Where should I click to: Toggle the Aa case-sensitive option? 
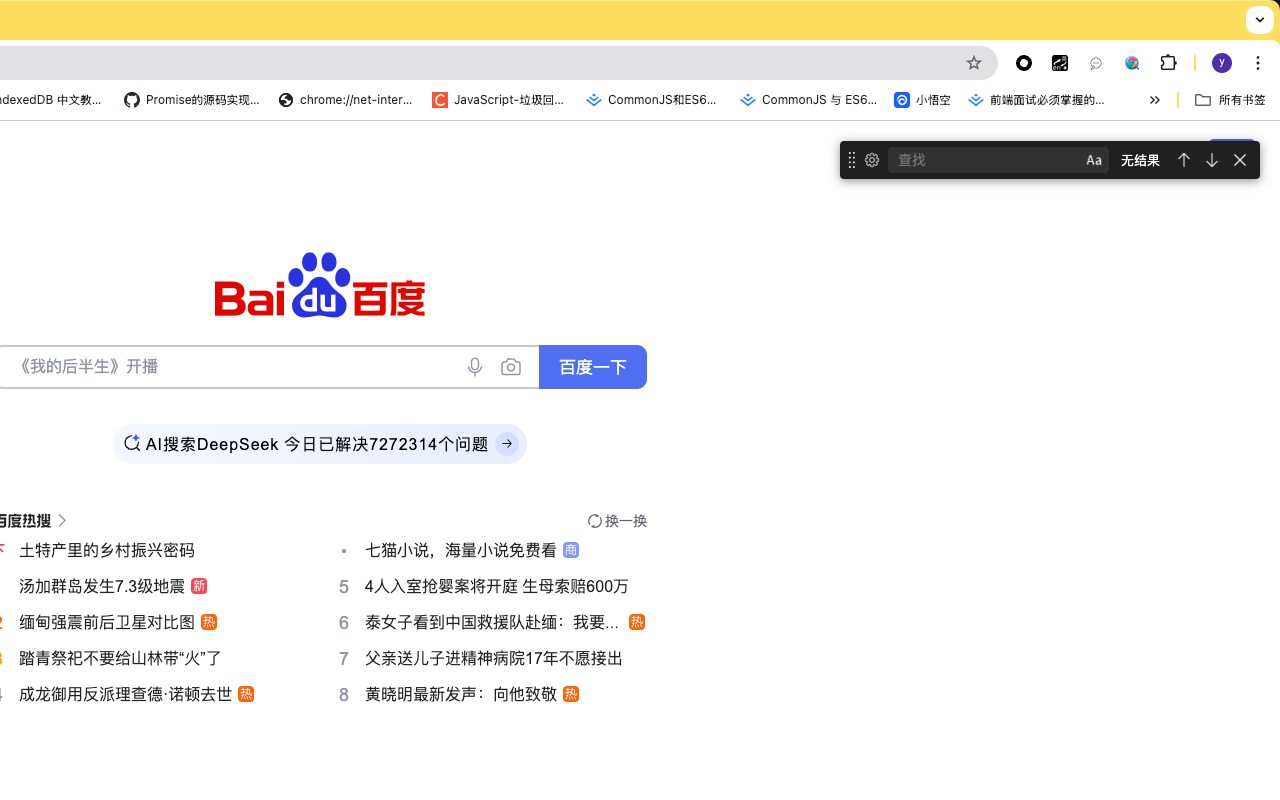click(x=1094, y=160)
